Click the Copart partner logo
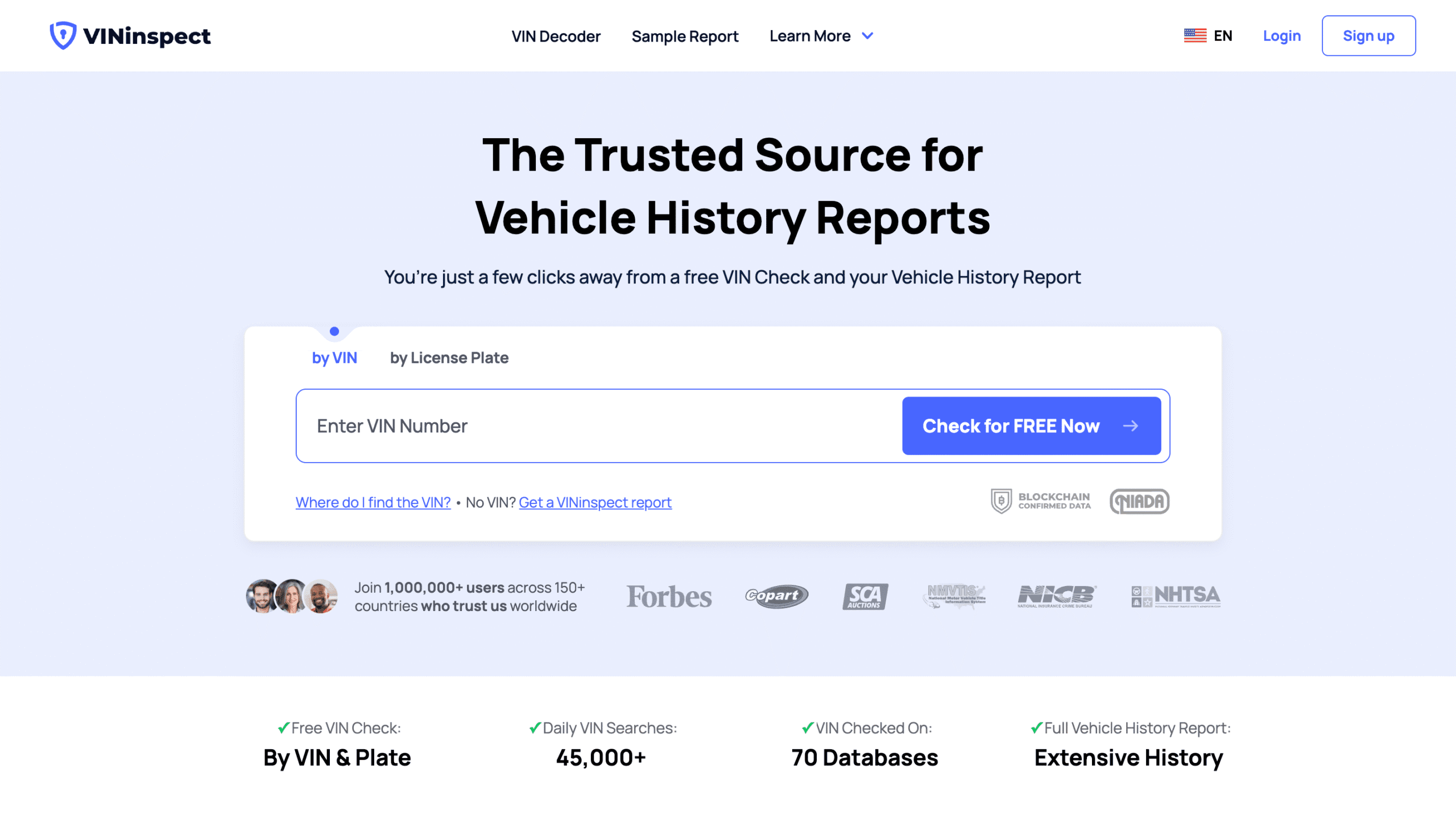This screenshot has width=1456, height=813. [776, 597]
